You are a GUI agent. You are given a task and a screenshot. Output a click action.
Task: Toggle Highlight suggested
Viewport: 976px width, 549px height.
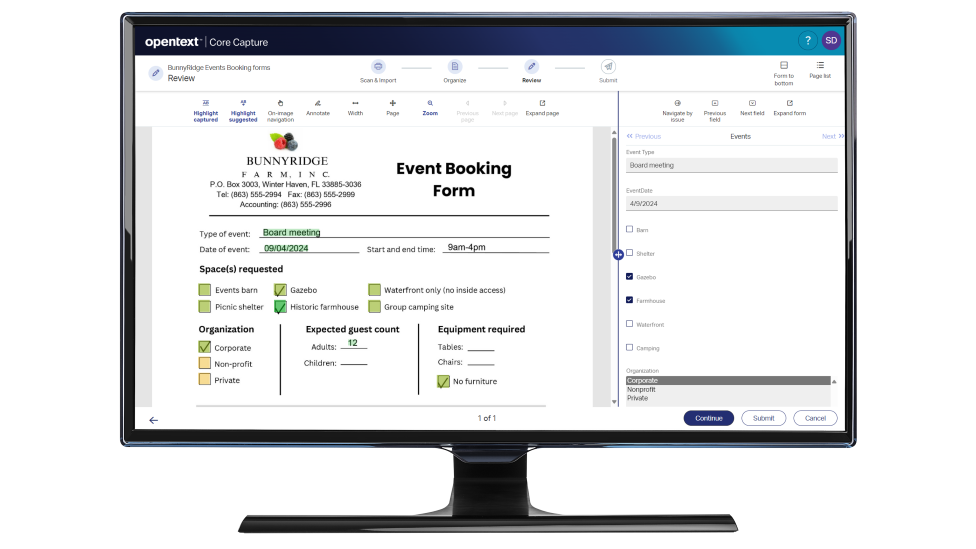pos(243,111)
